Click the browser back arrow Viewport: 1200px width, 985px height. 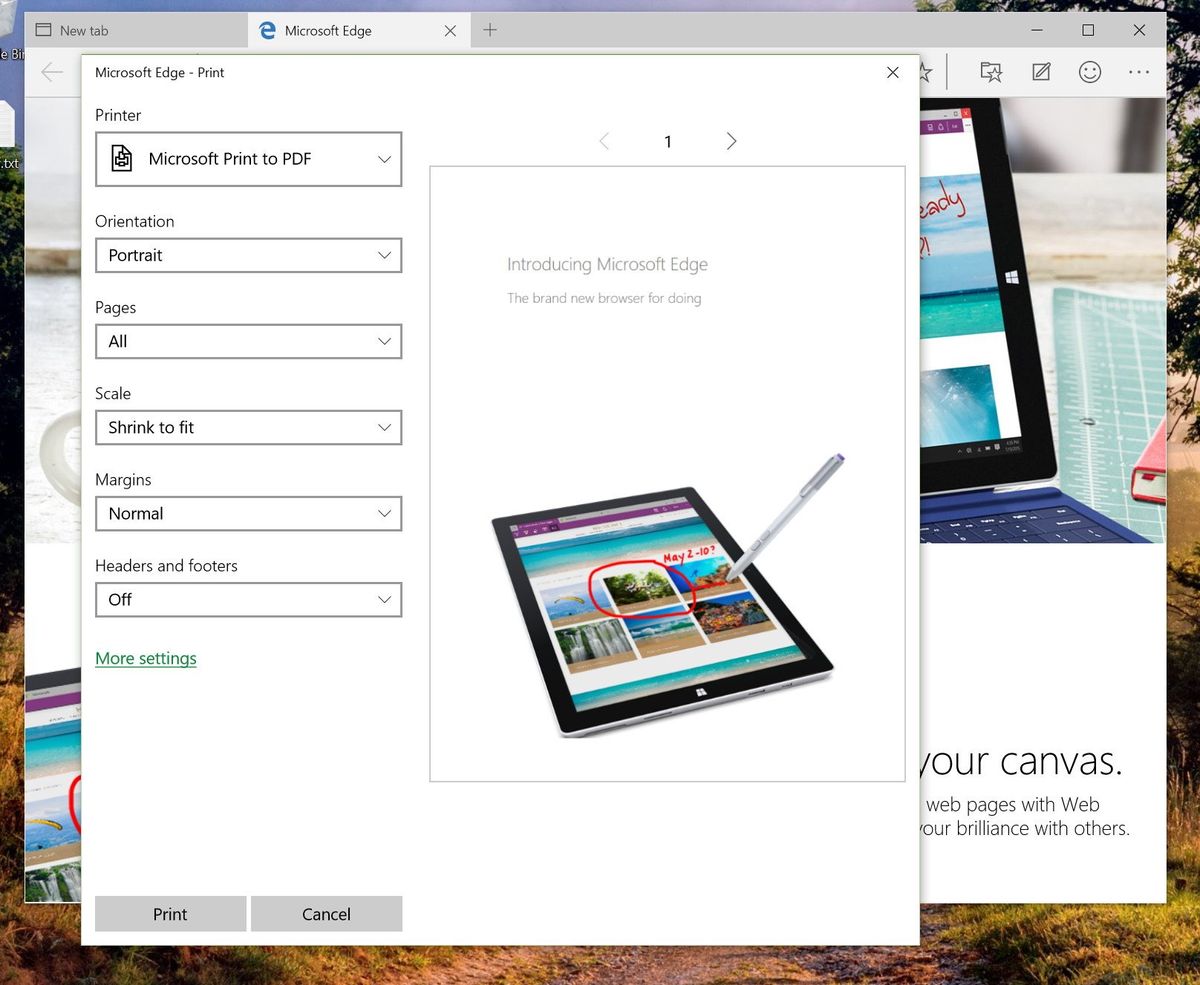pos(50,71)
